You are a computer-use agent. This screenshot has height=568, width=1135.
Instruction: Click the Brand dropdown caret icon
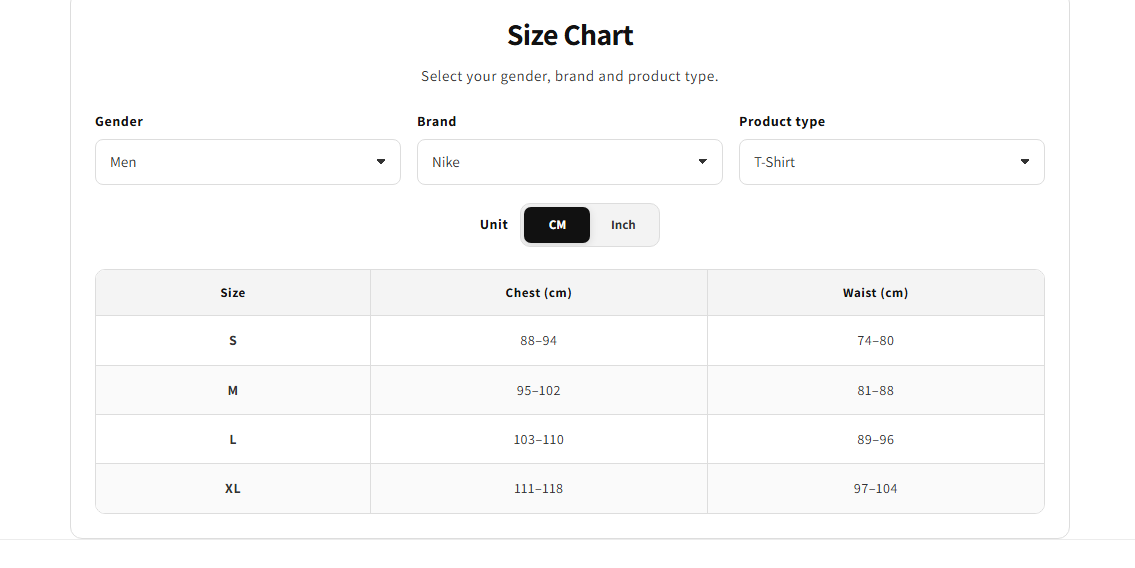[702, 161]
